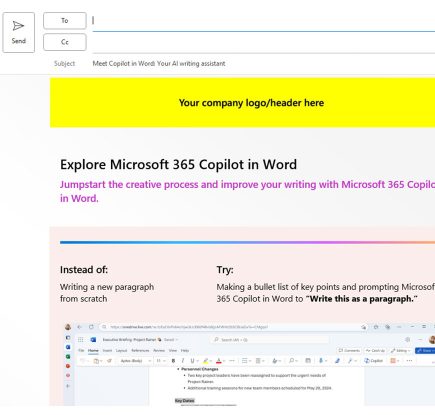This screenshot has height=415, width=435.
Task: Open settings gear in embedded Word header
Action: [407, 340]
